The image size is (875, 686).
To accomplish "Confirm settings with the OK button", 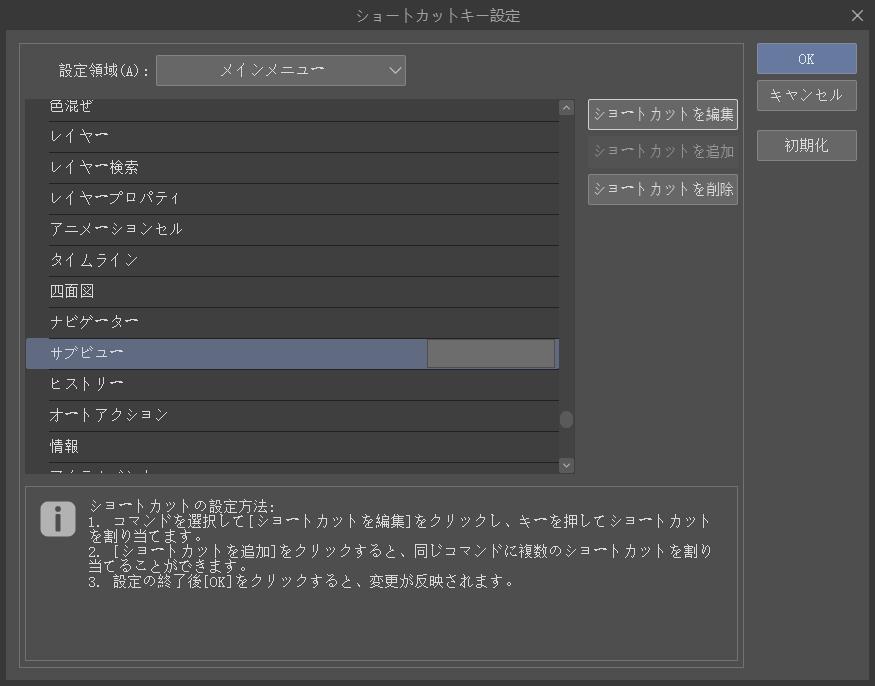I will point(806,58).
